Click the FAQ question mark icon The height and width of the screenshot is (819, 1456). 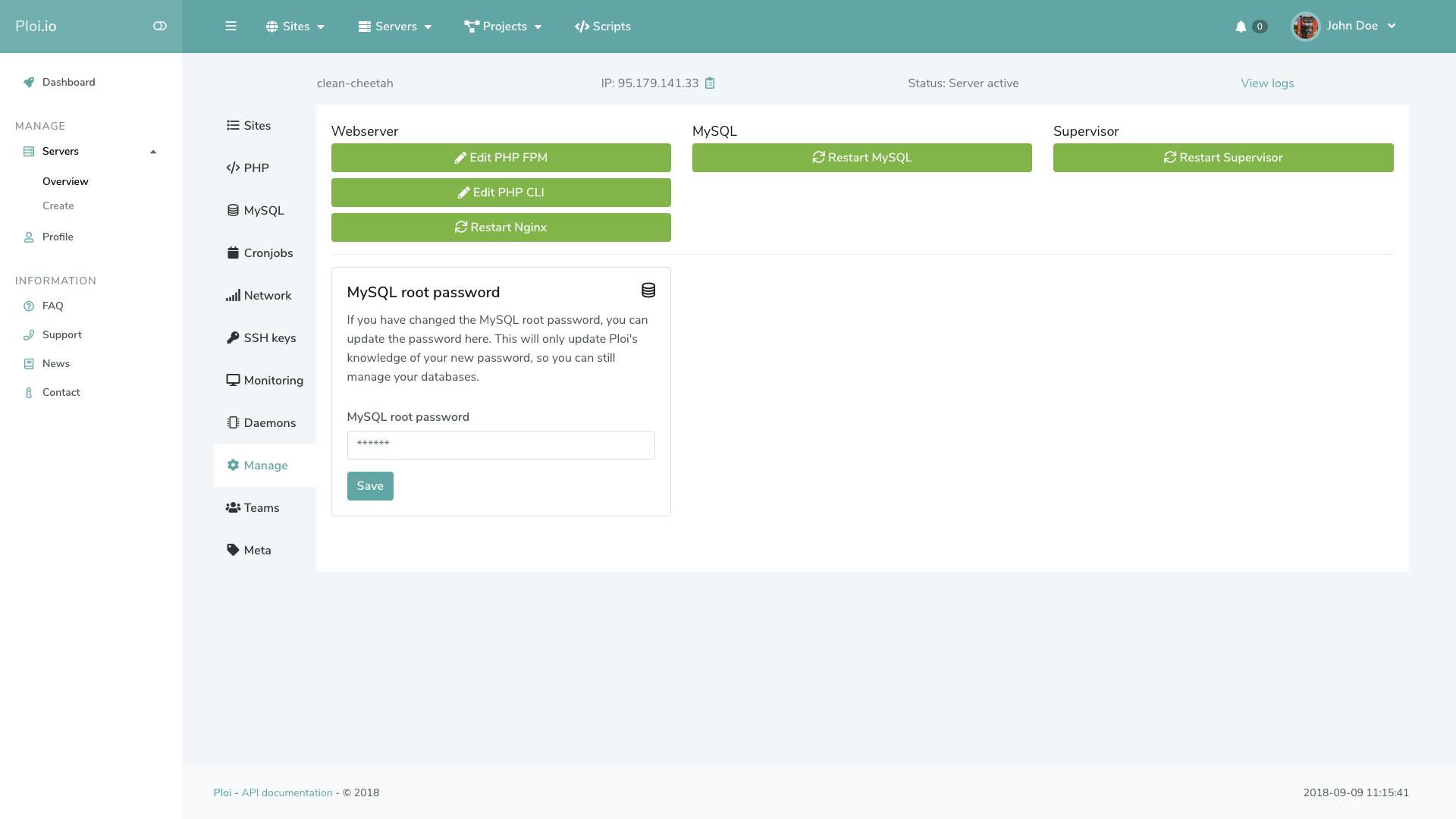coord(29,306)
